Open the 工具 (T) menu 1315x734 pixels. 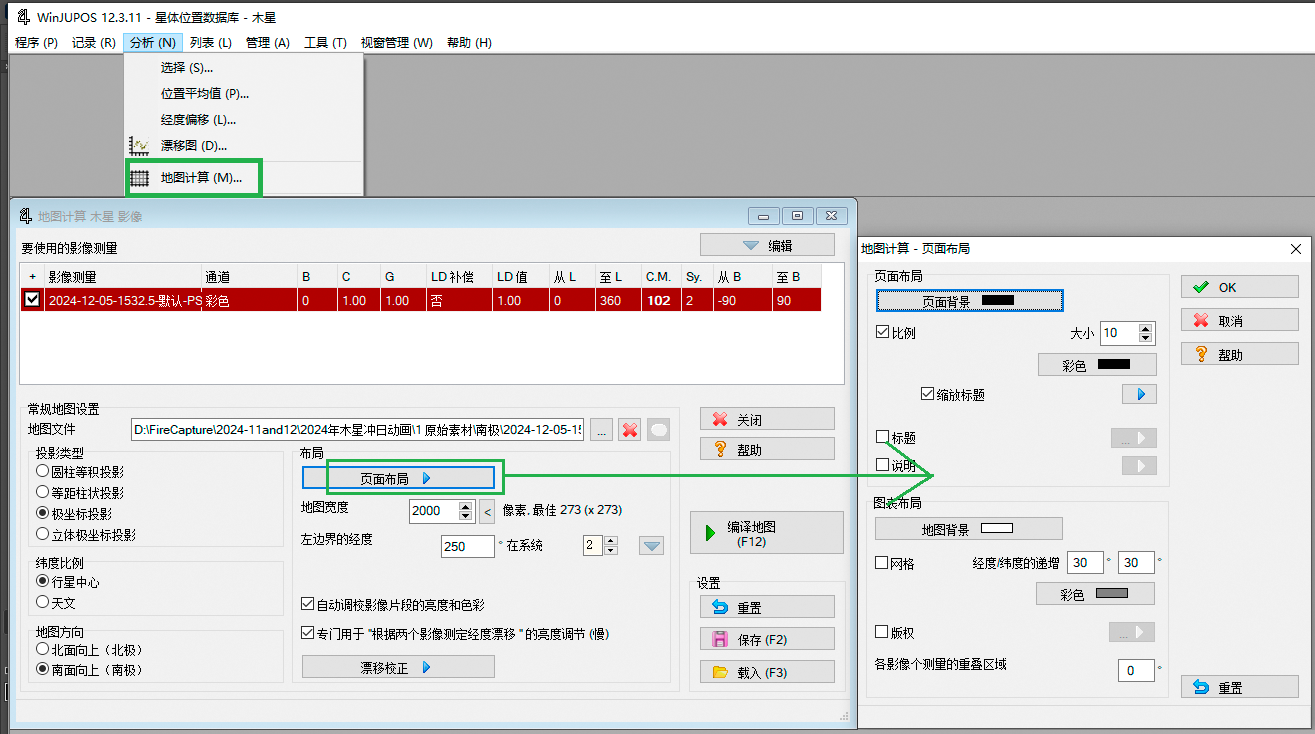point(325,43)
